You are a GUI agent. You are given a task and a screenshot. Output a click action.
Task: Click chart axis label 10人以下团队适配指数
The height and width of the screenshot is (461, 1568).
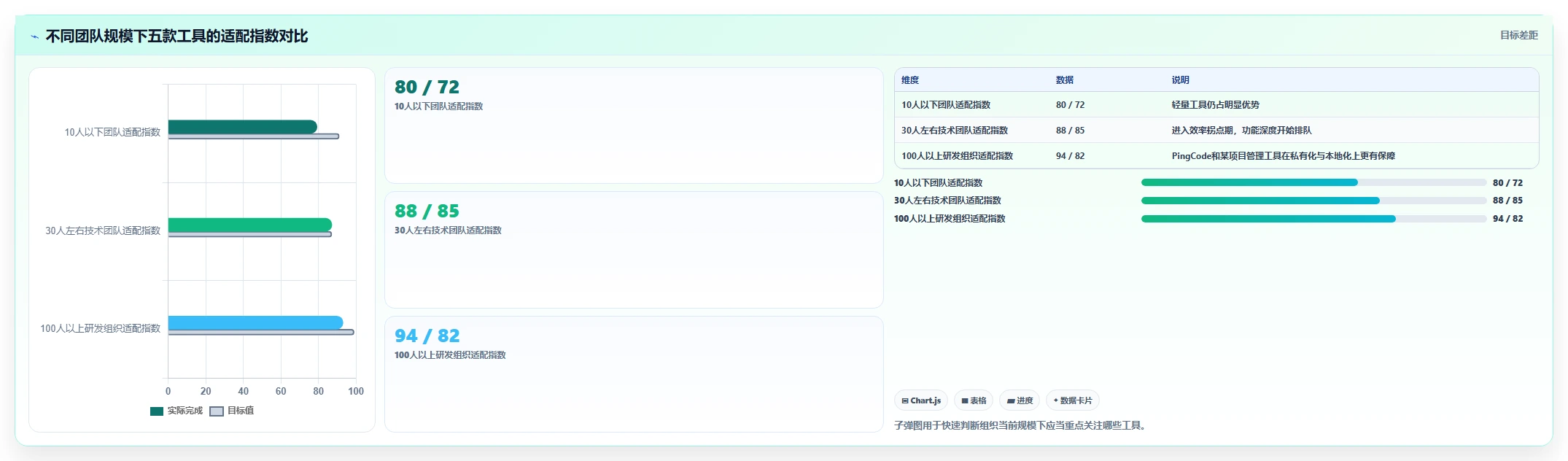coord(112,132)
